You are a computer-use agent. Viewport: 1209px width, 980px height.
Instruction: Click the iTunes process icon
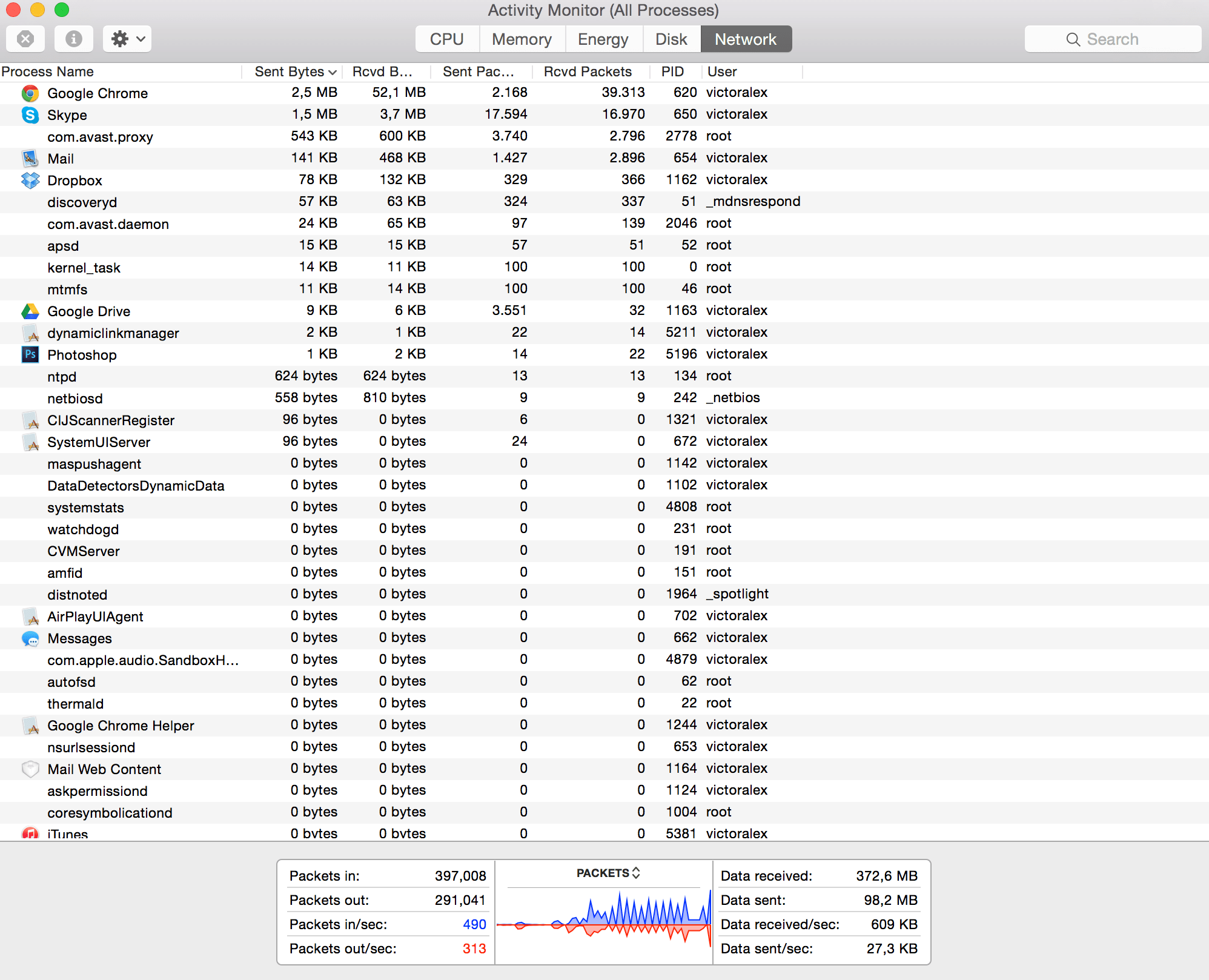(30, 833)
